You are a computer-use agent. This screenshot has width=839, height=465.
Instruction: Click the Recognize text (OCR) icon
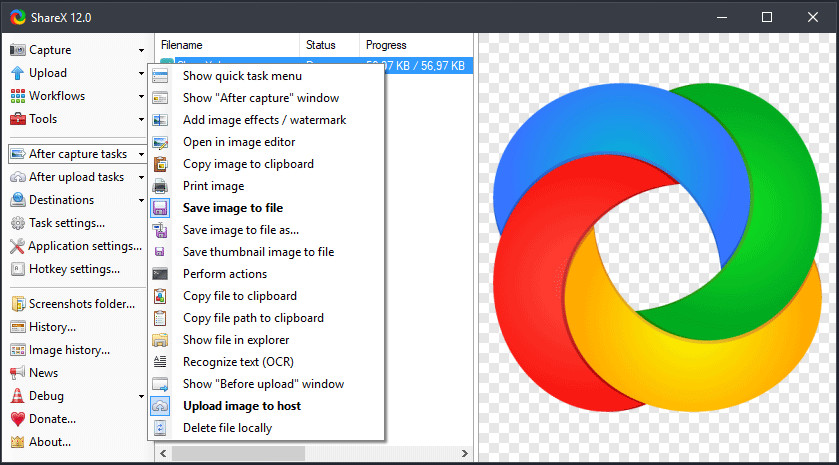(x=160, y=362)
